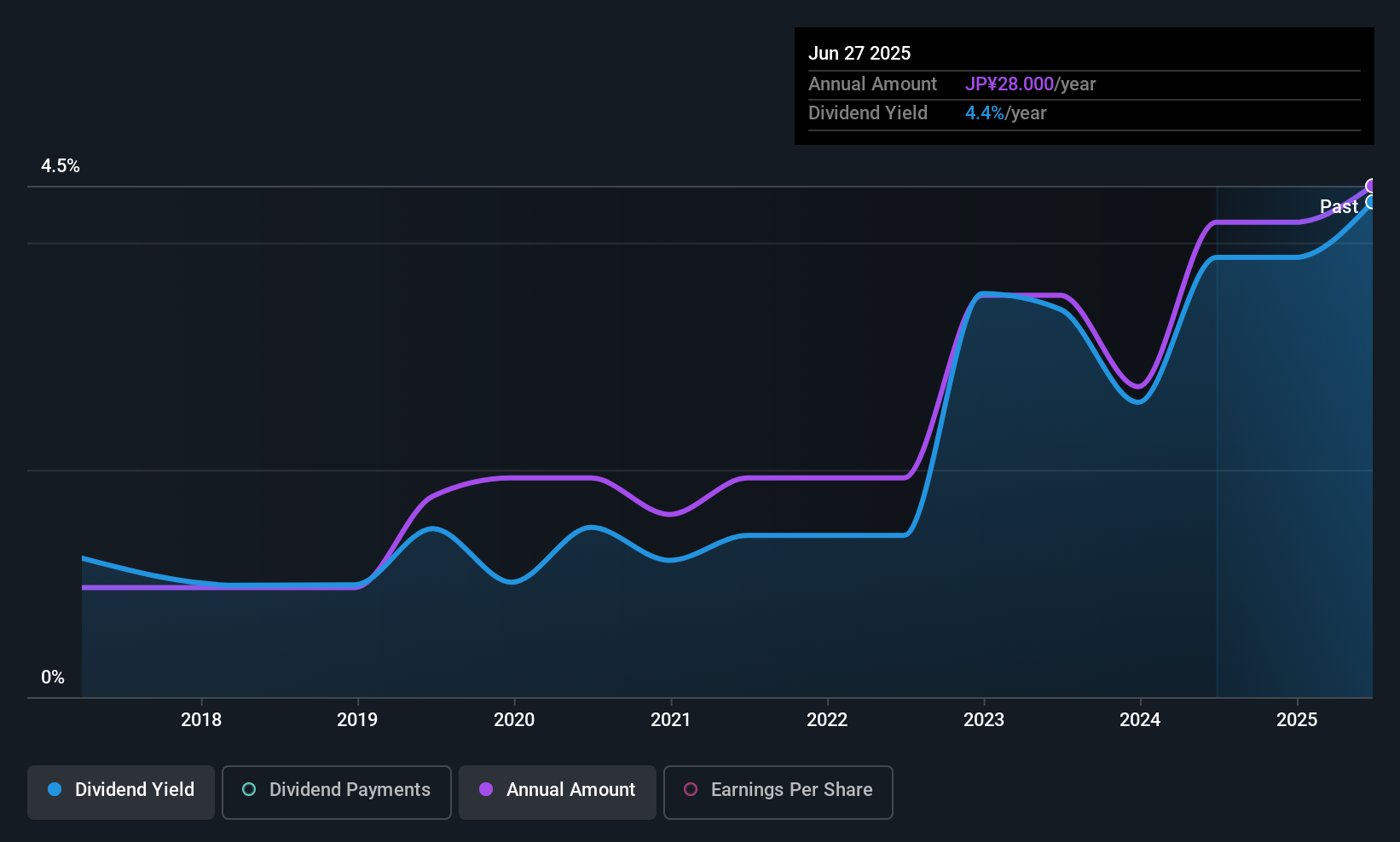Select the blue Dividend Yield endpoint marker
The height and width of the screenshot is (842, 1400).
[1371, 202]
